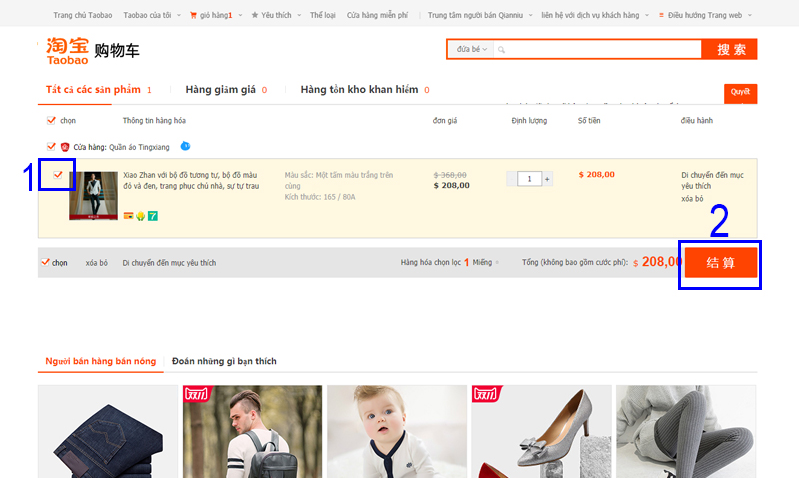Viewport: 799px width, 478px height.
Task: Click the product color text 'Màu sắc'
Action: (x=339, y=180)
